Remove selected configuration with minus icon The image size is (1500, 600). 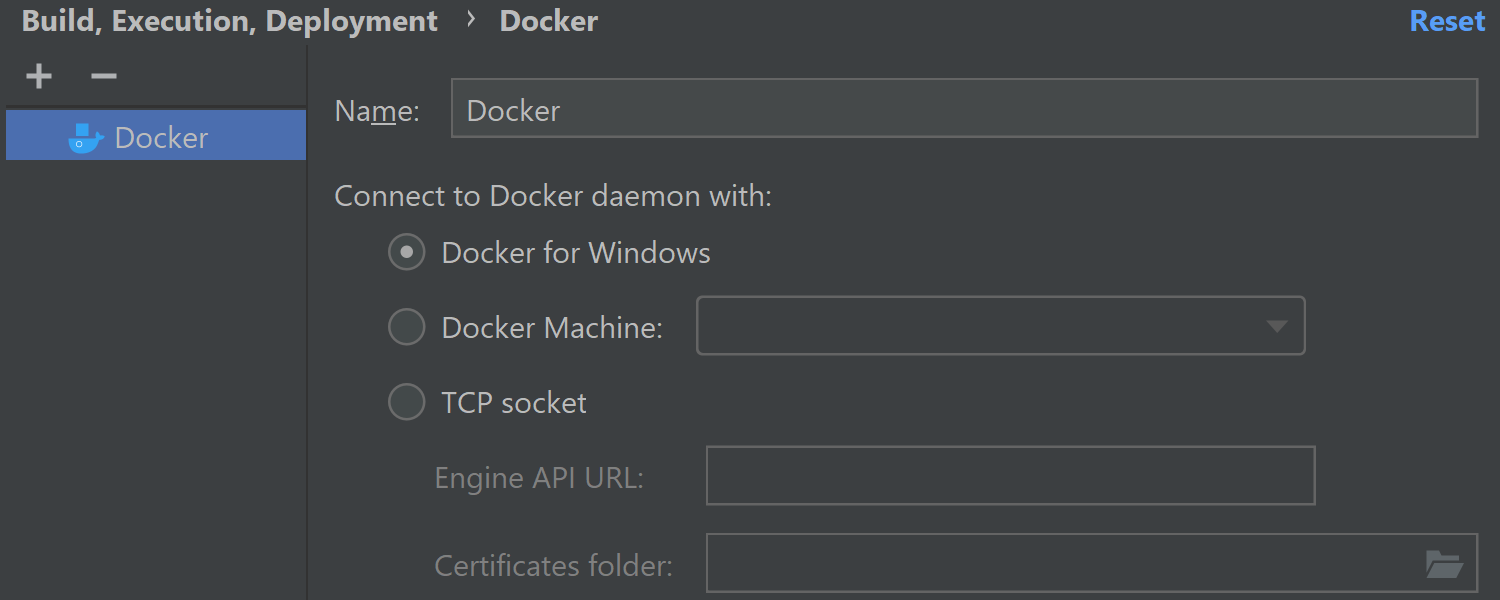(x=104, y=76)
